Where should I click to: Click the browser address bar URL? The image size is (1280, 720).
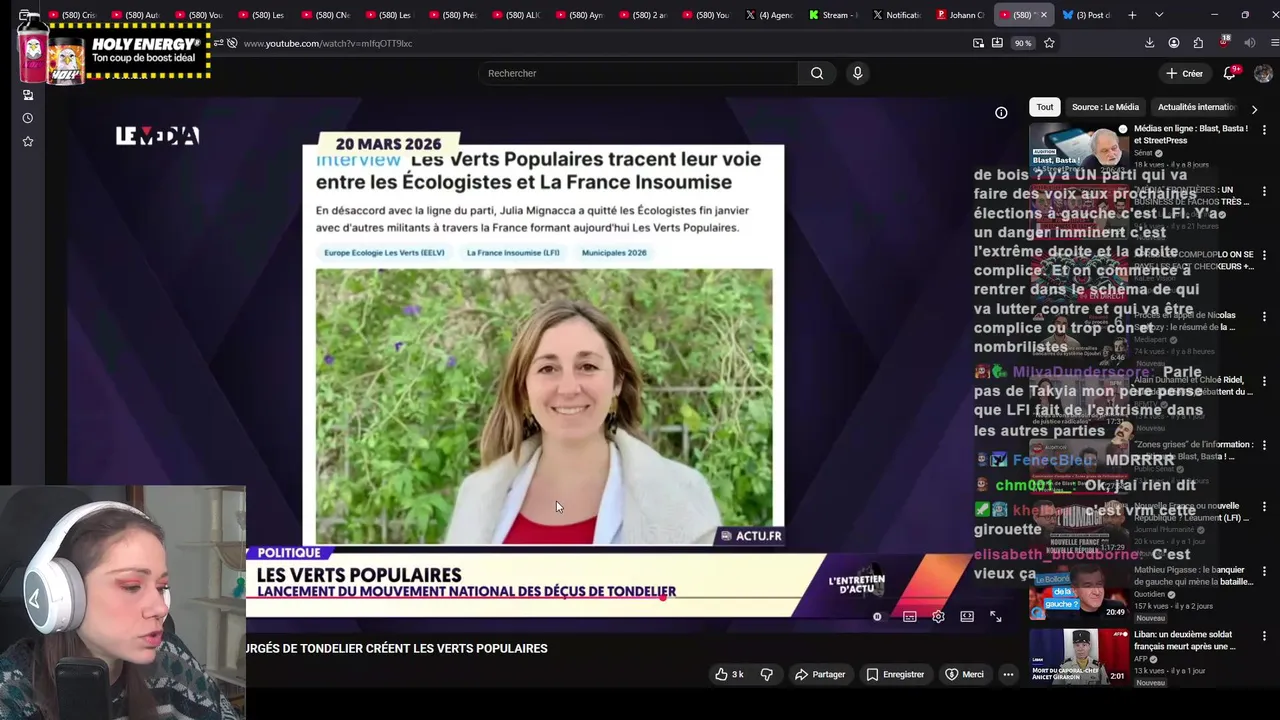328,43
